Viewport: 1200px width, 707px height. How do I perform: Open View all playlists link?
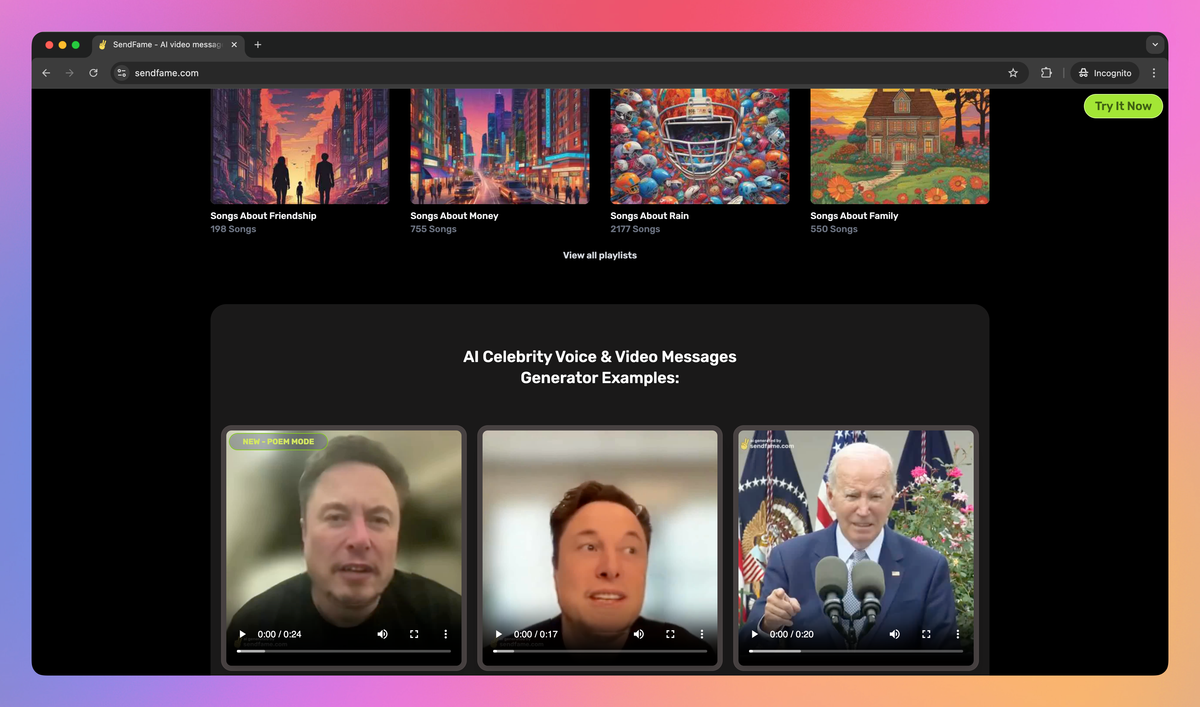600,255
